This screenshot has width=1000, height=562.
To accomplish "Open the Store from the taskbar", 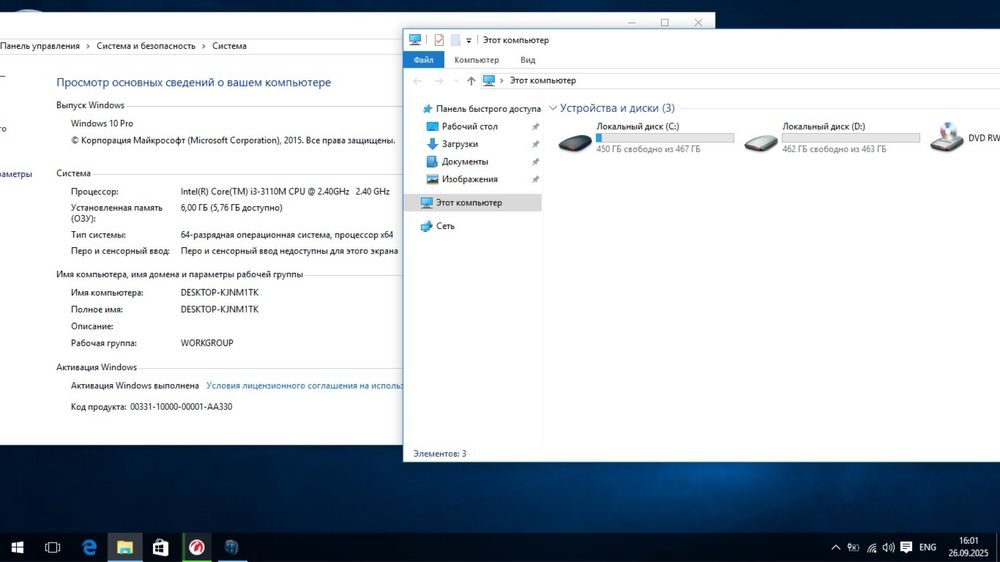I will tap(161, 547).
